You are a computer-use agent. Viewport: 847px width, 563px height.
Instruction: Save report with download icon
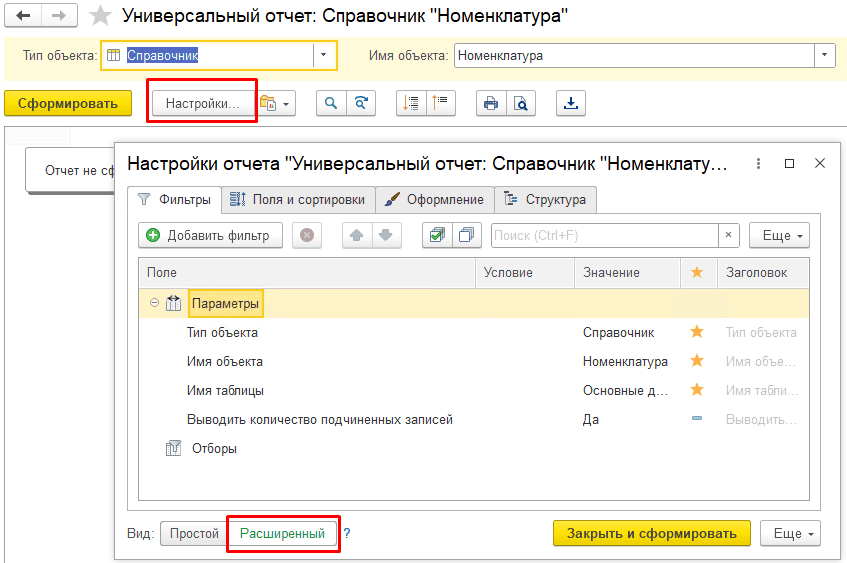(x=571, y=103)
